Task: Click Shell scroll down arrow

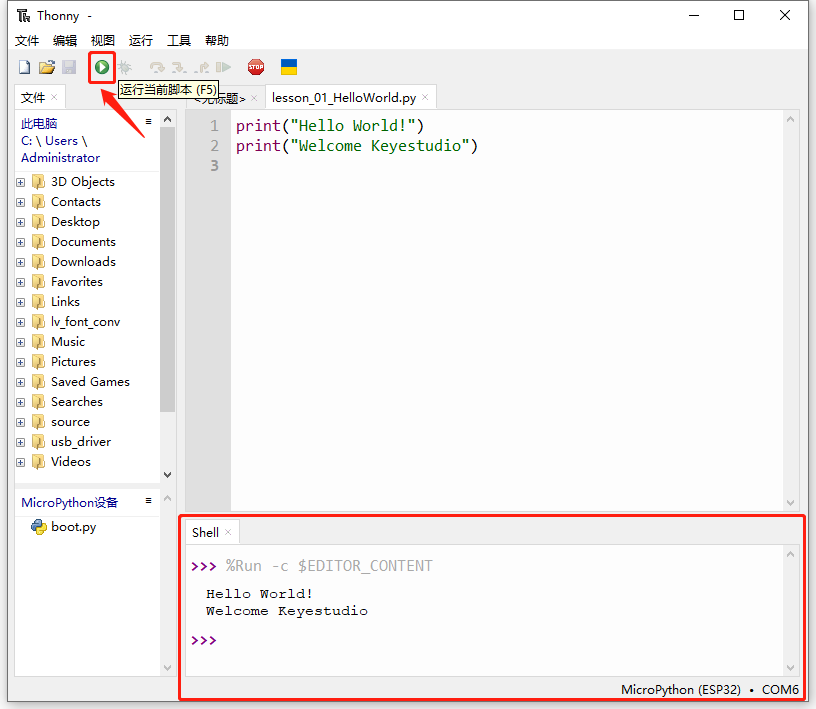Action: pyautogui.click(x=790, y=667)
